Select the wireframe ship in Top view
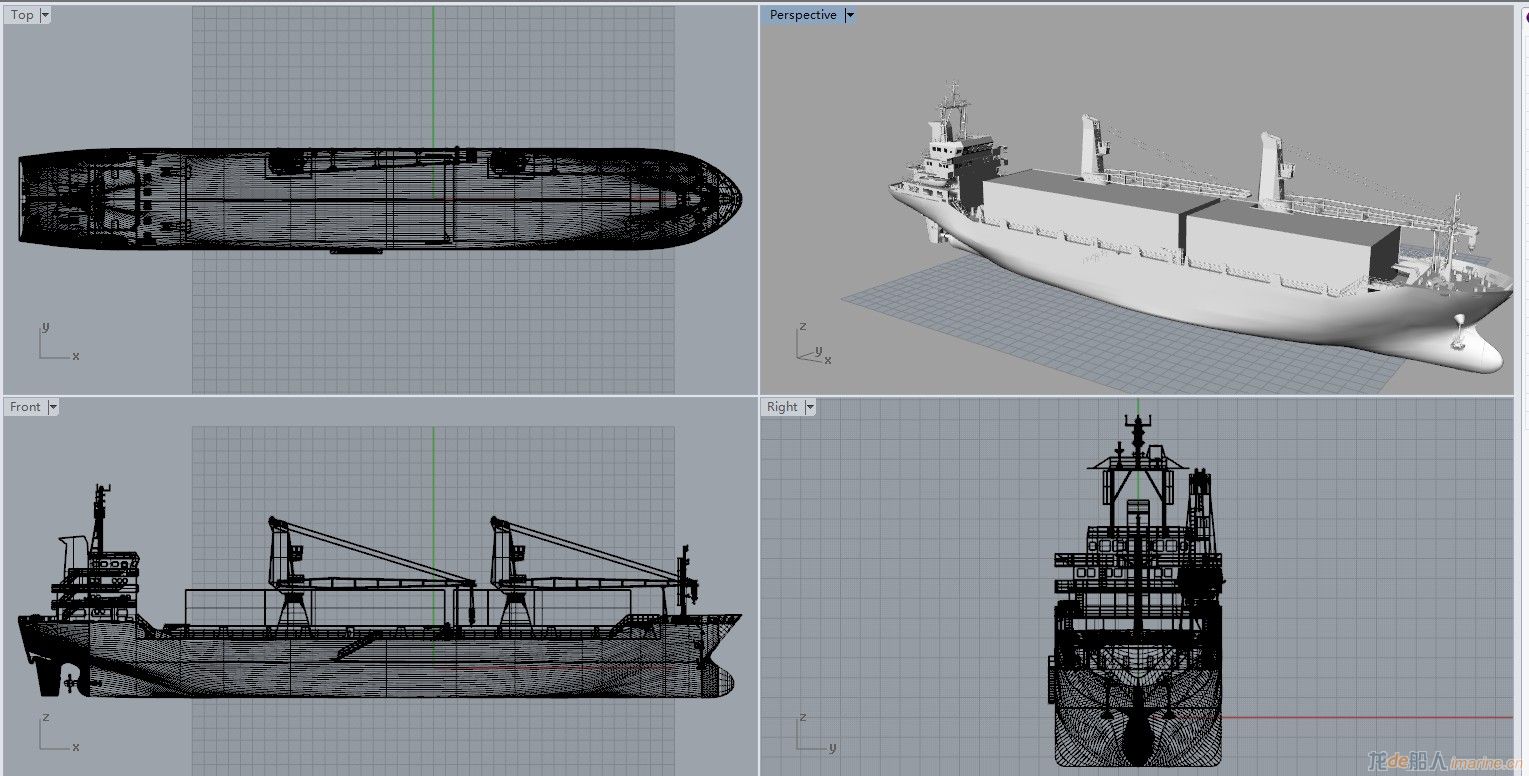1529x776 pixels. pos(380,199)
